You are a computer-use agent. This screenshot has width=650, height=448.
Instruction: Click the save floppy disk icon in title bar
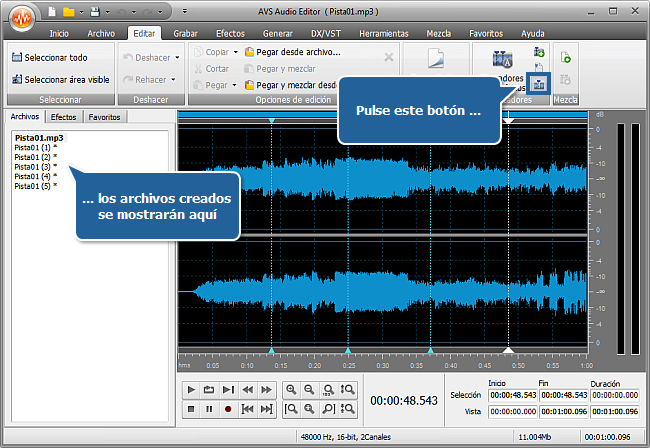click(x=95, y=12)
